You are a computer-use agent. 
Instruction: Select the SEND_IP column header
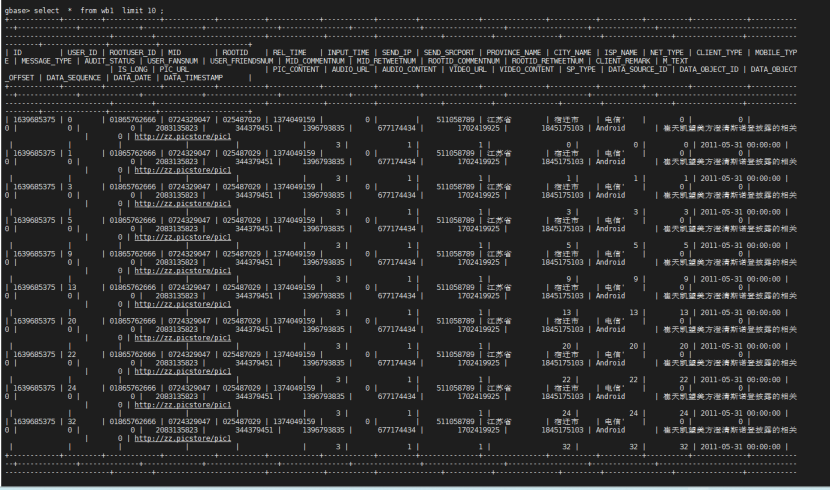coord(396,52)
